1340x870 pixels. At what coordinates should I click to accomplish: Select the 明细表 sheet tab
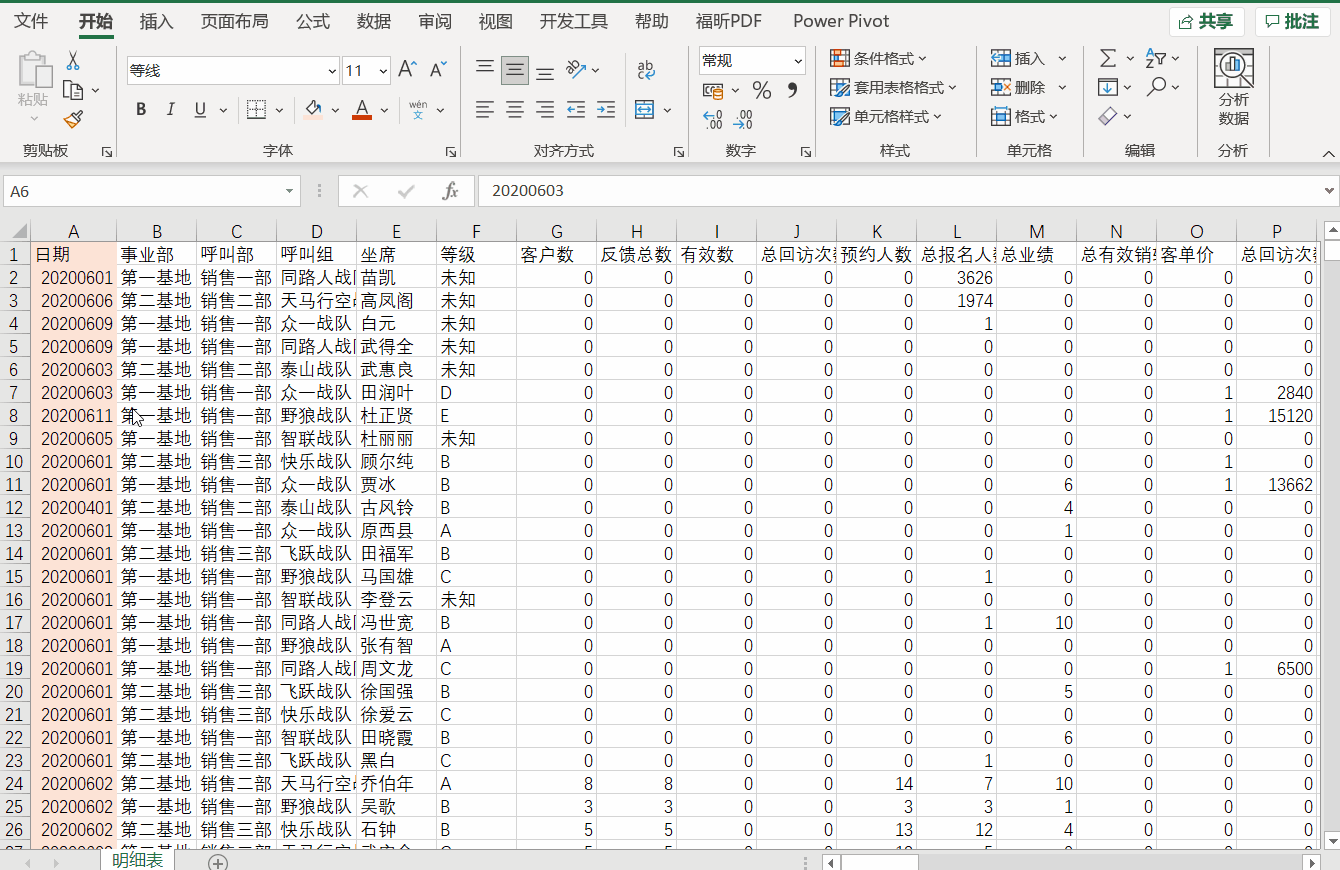(x=137, y=860)
